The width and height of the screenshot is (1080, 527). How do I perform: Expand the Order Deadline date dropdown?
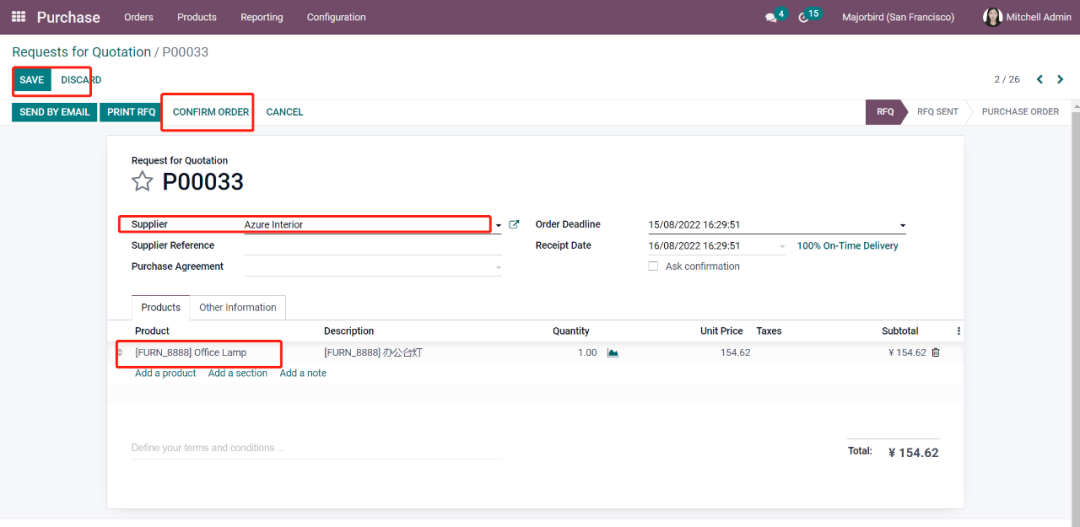pos(902,226)
